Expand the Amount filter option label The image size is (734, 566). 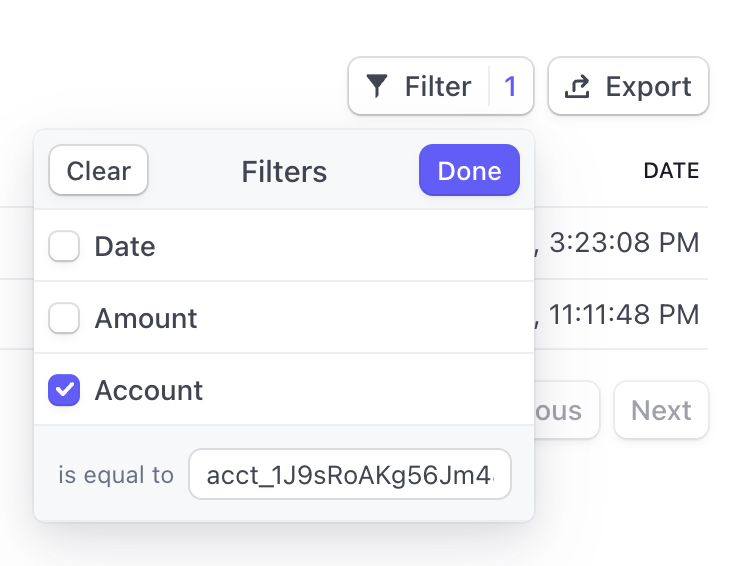click(146, 318)
